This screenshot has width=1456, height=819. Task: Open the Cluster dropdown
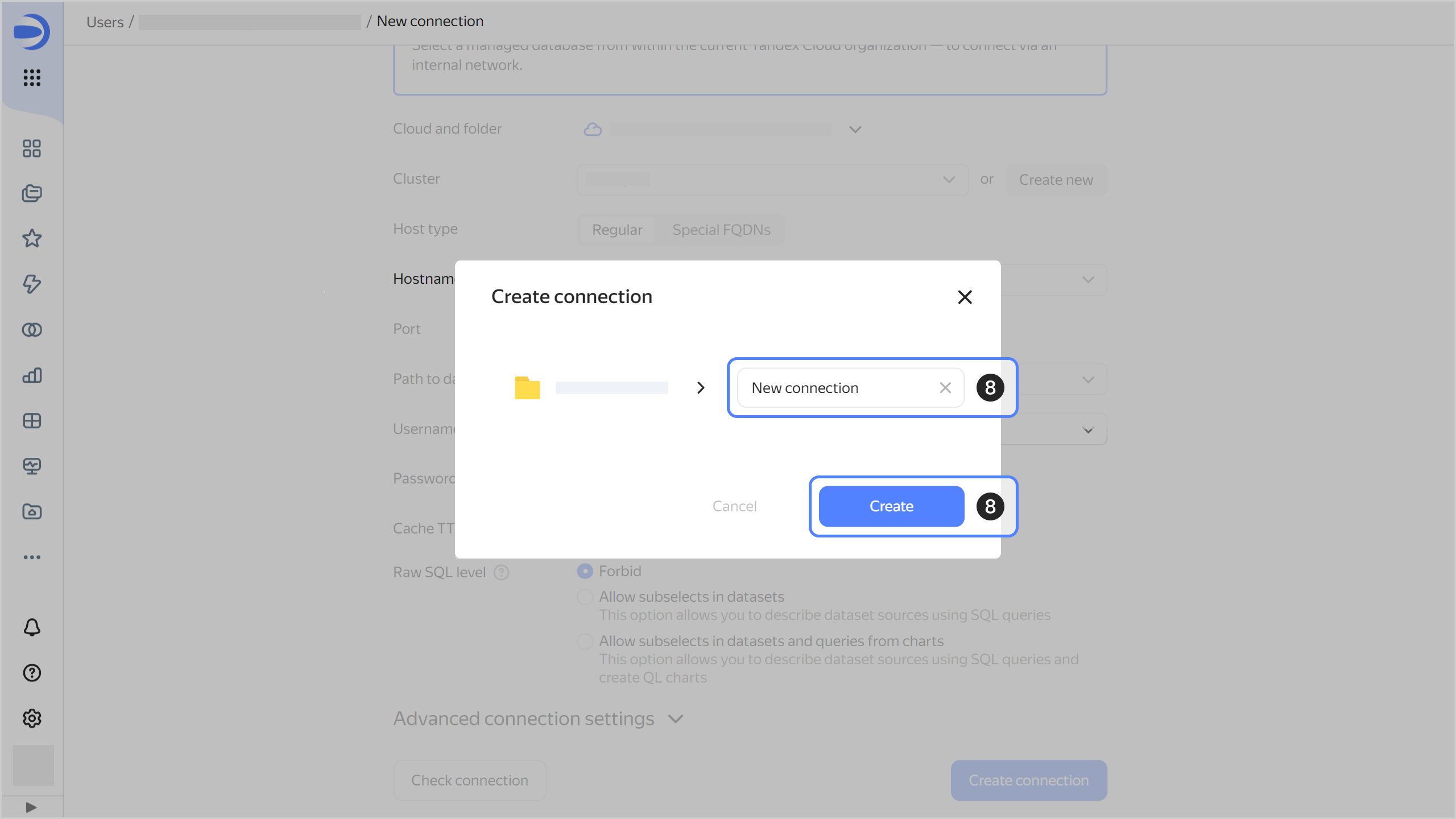point(772,180)
